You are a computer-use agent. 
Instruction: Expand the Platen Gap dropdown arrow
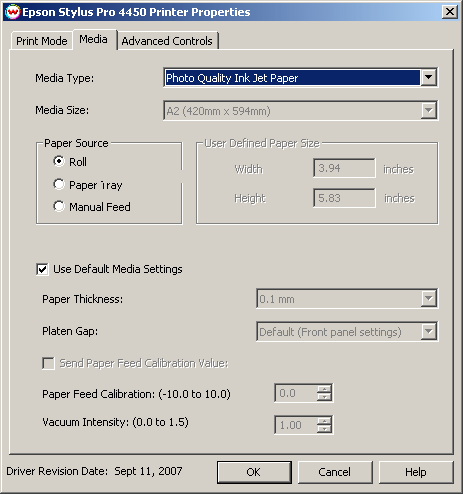(x=428, y=331)
